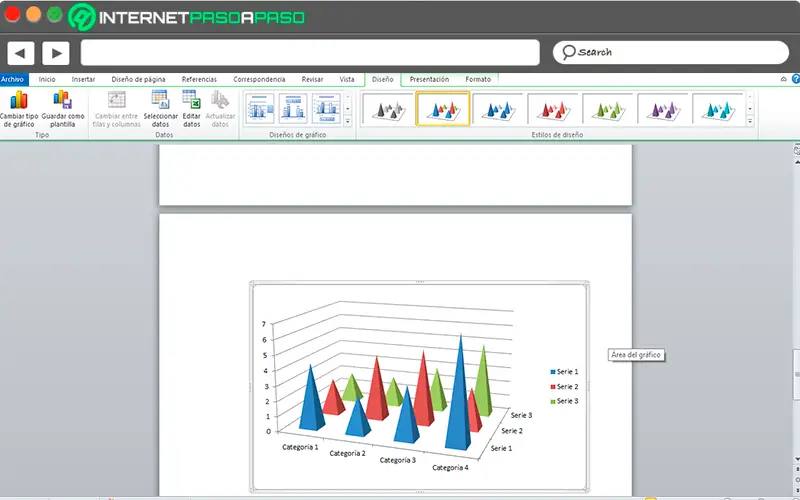Open the Referencias tab
The height and width of the screenshot is (500, 800).
point(199,80)
